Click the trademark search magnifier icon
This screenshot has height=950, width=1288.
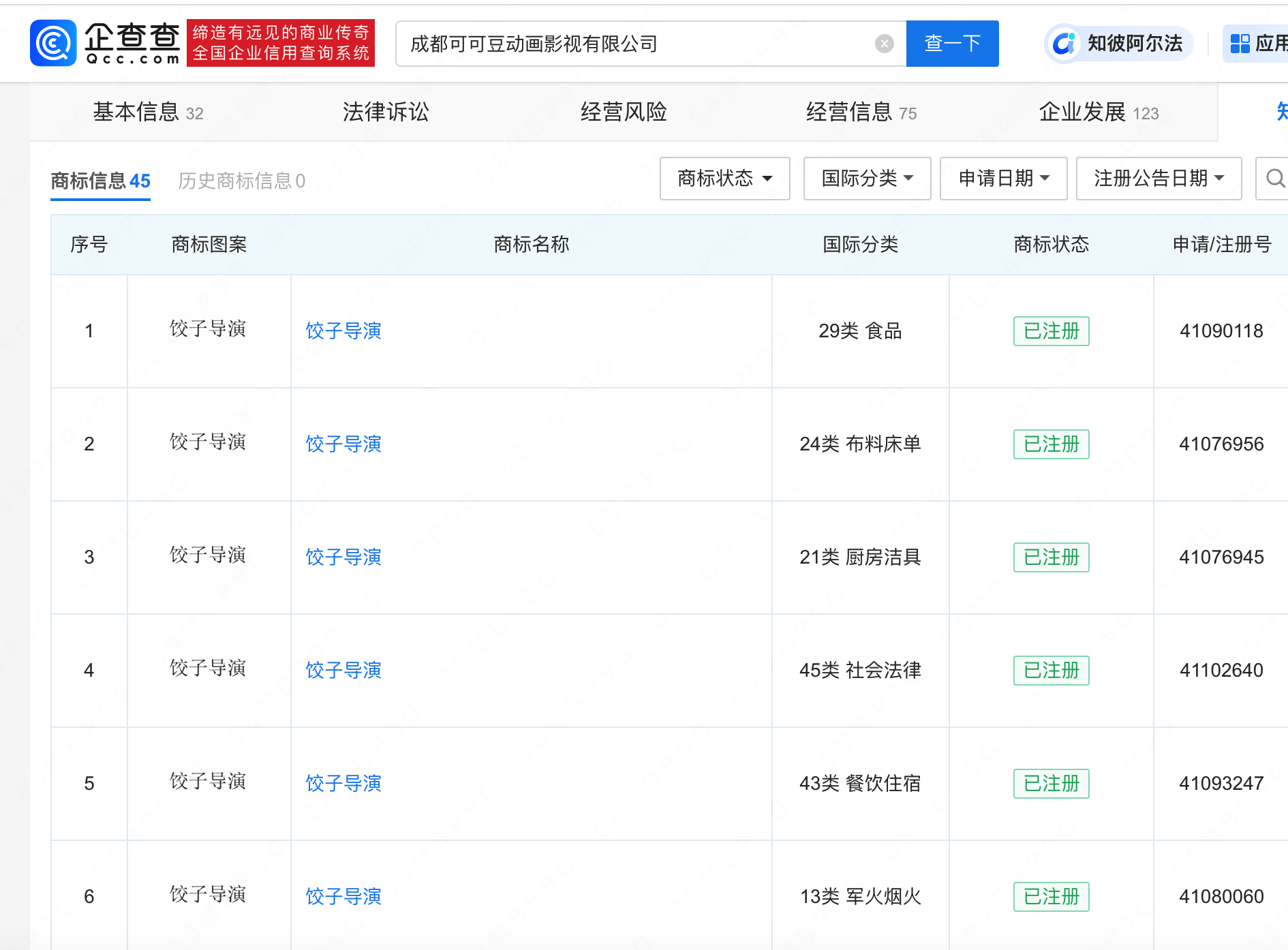click(1274, 179)
